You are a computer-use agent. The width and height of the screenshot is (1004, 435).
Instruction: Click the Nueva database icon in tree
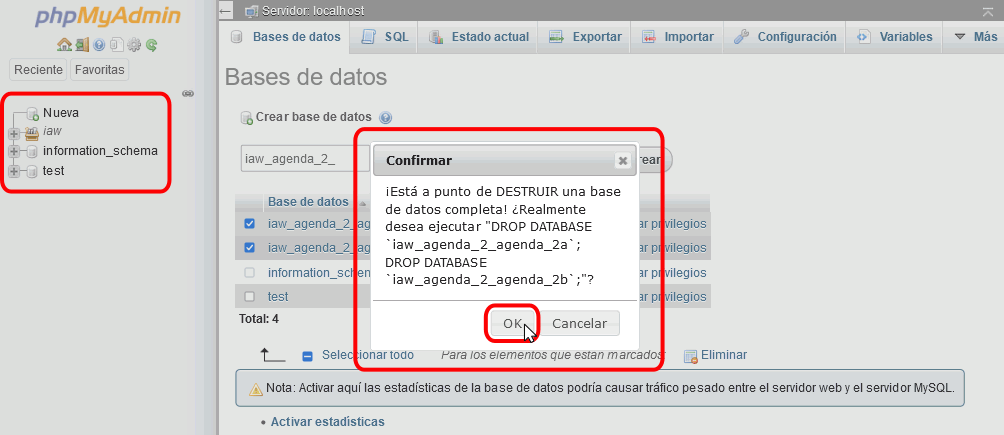pyautogui.click(x=33, y=115)
